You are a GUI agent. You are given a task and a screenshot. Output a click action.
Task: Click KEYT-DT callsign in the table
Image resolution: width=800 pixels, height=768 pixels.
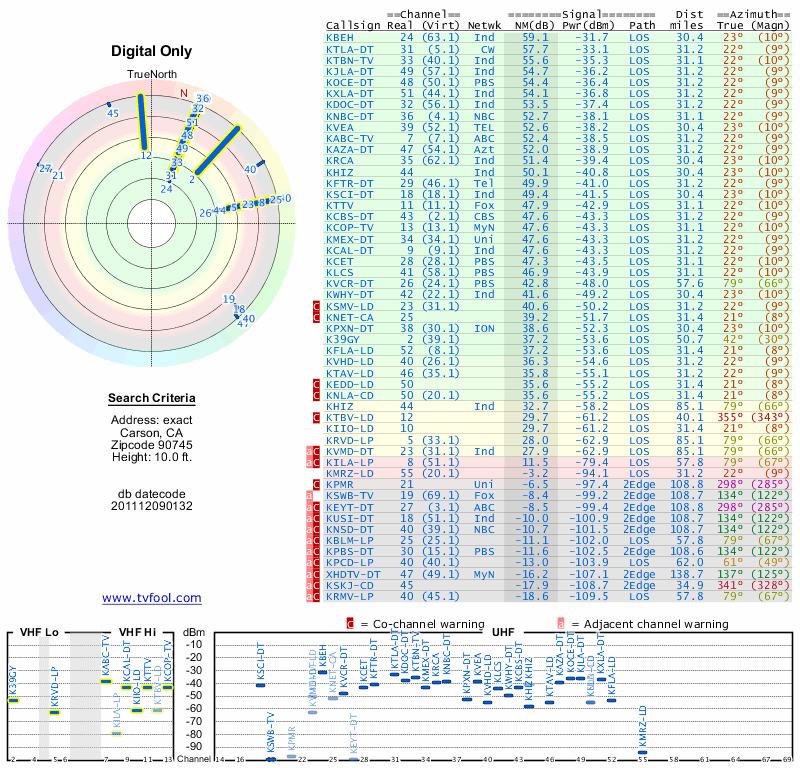[x=349, y=507]
